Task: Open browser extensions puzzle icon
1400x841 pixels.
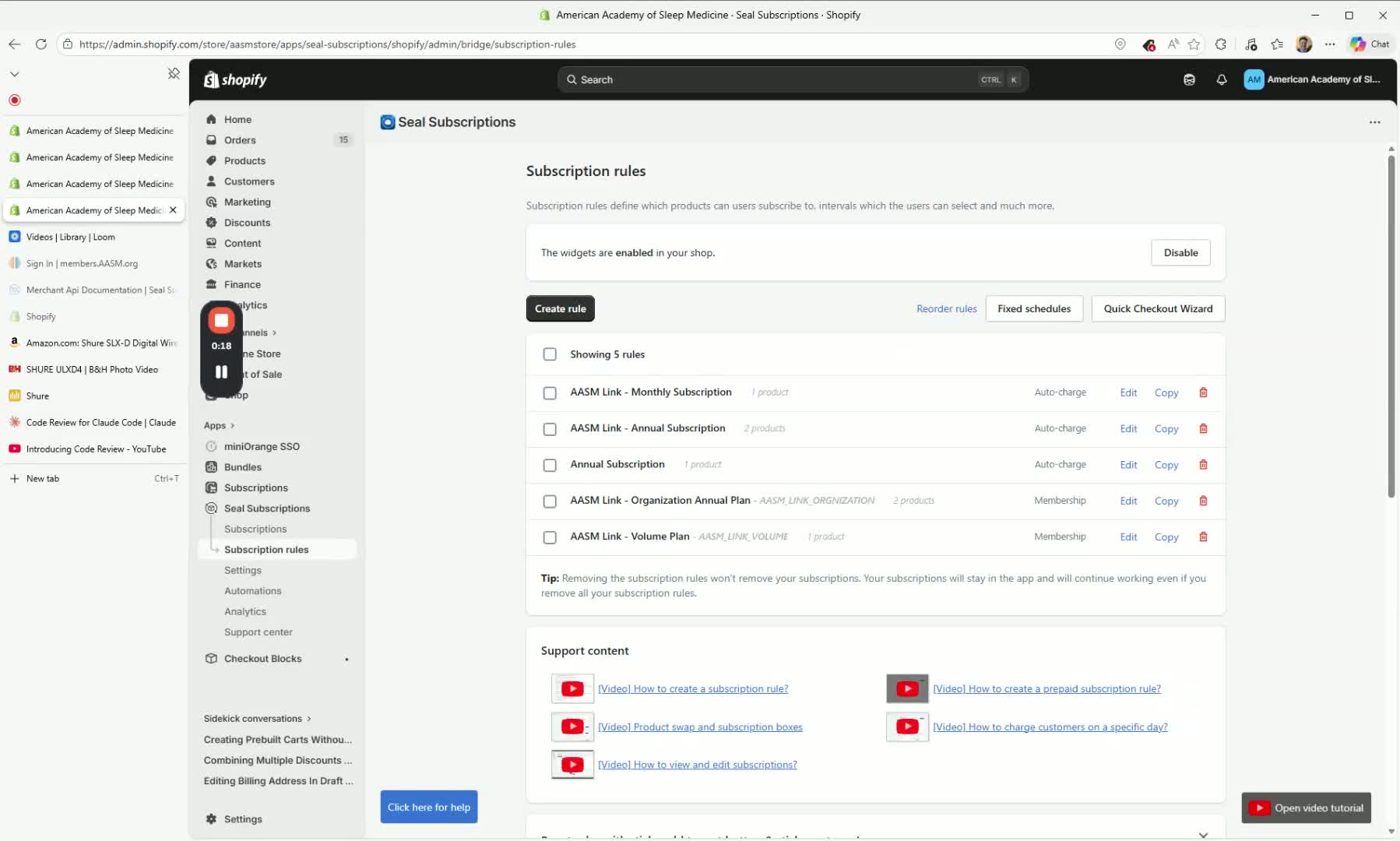Action: (x=1221, y=44)
